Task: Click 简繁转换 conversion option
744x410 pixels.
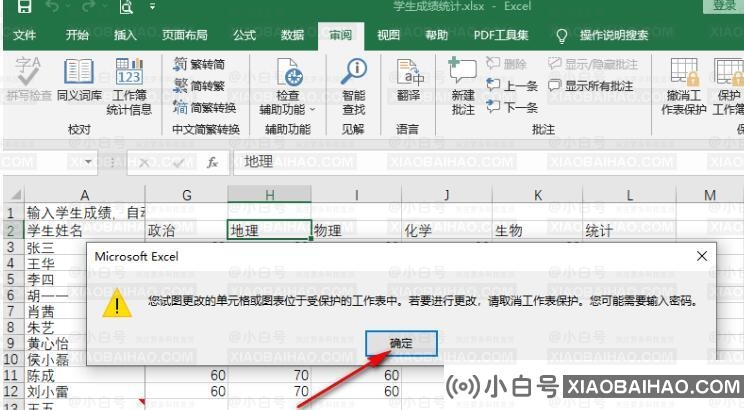Action: point(205,108)
